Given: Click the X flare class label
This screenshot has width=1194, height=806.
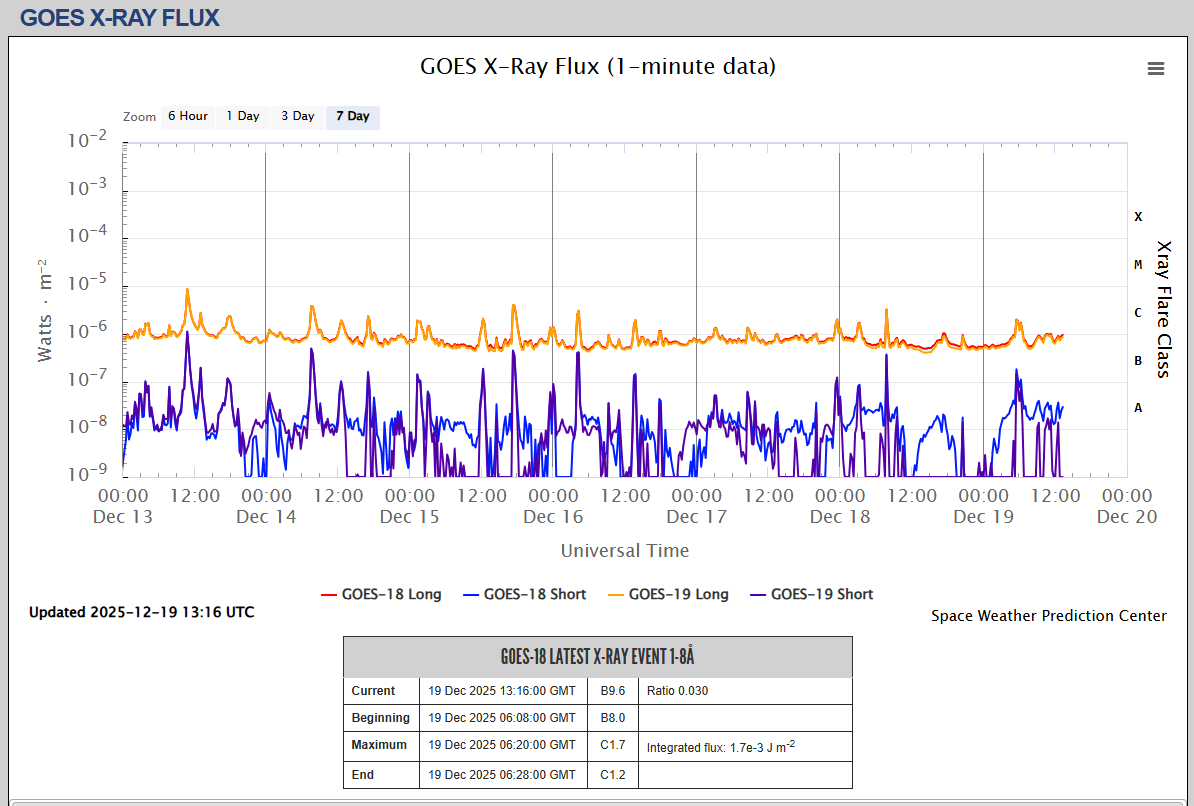Looking at the screenshot, I should click(x=1138, y=216).
